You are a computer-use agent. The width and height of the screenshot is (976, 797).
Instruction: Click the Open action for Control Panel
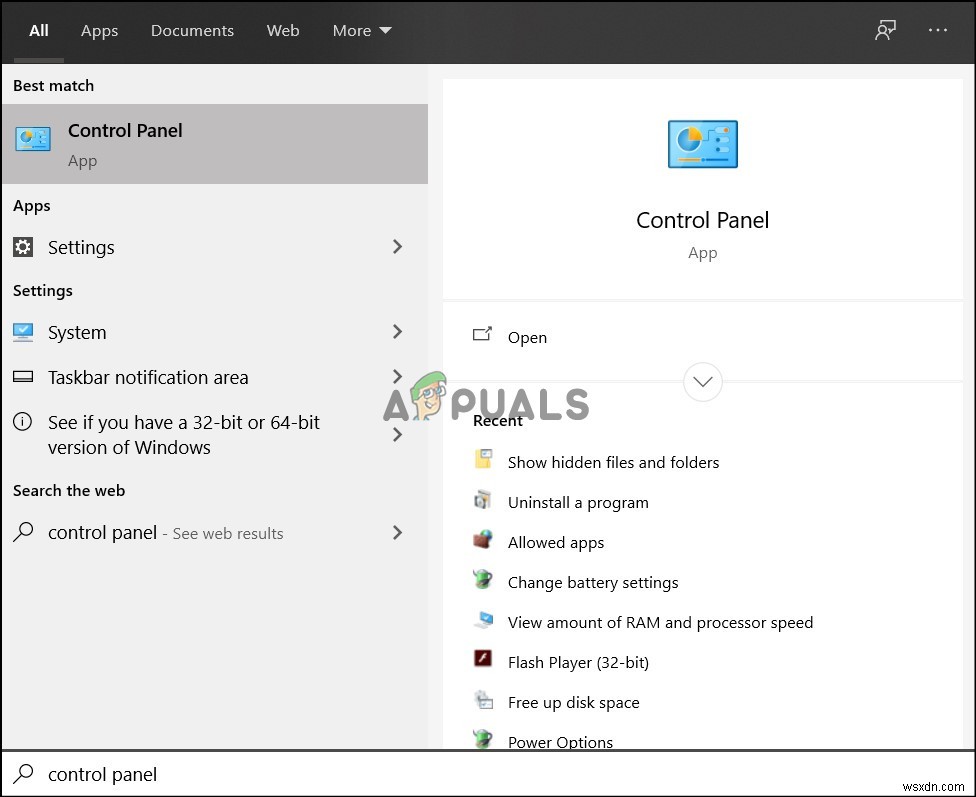[528, 337]
